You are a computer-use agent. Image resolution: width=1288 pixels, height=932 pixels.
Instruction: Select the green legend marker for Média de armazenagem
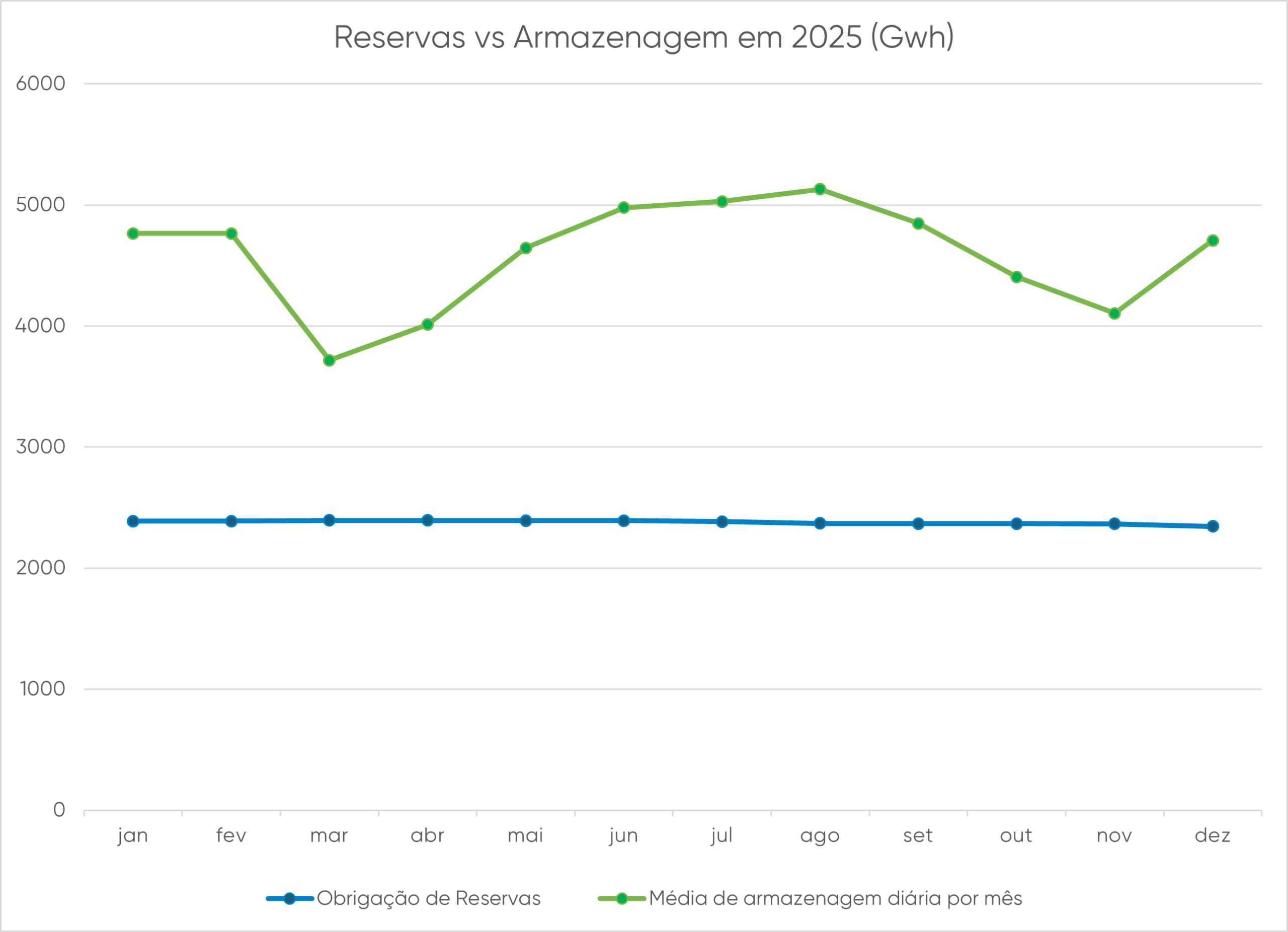click(622, 898)
